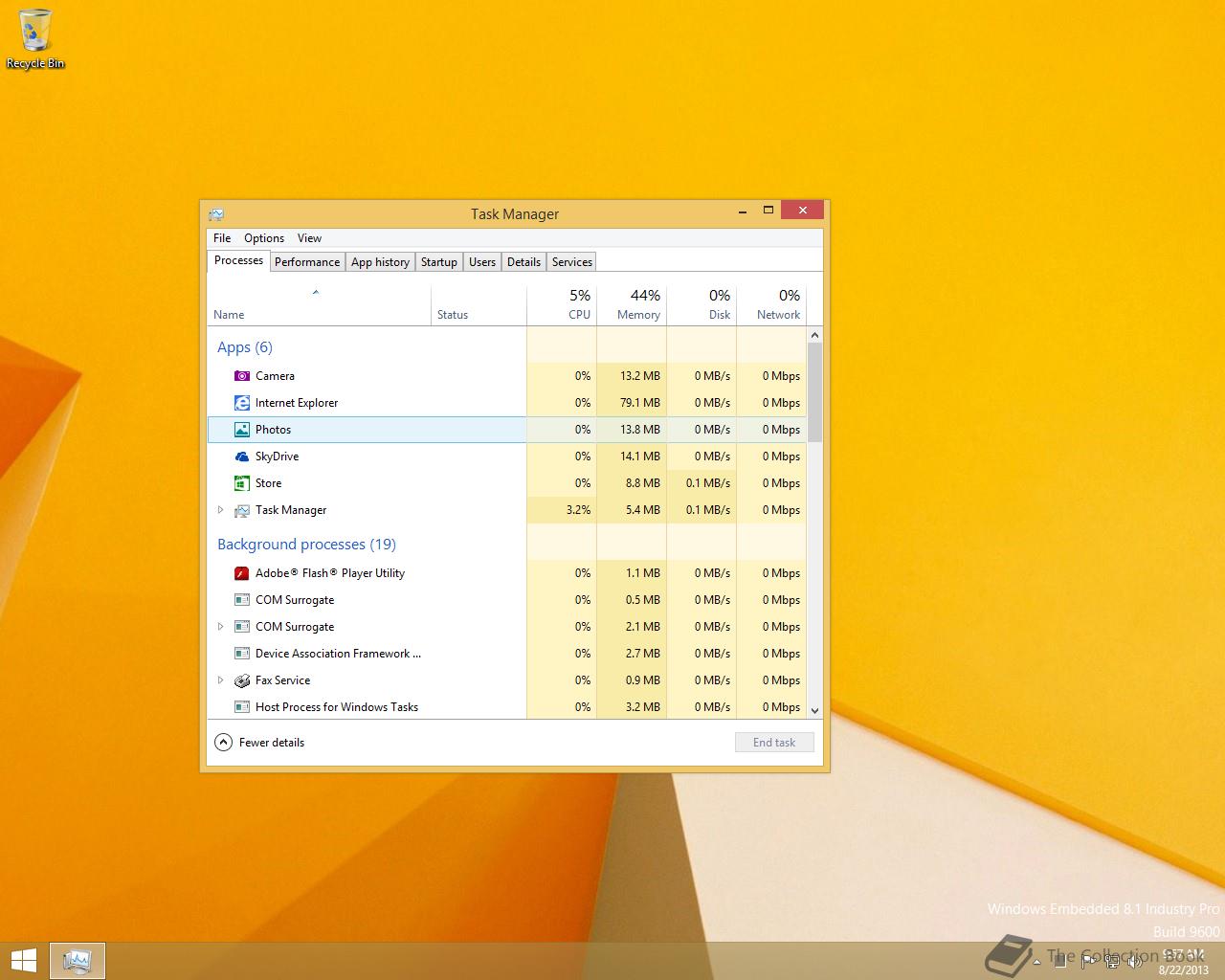Click the Task Manager process row icon
This screenshot has width=1225, height=980.
(242, 510)
